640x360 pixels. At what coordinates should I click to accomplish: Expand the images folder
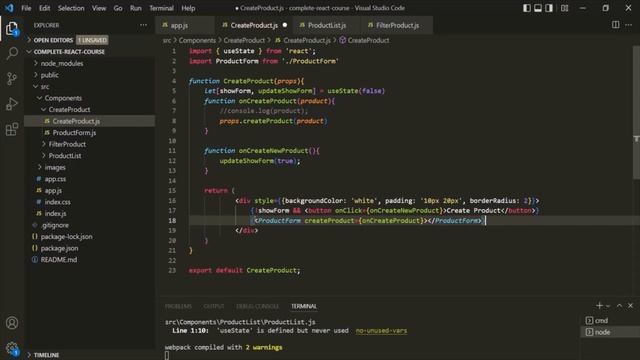click(90, 167)
